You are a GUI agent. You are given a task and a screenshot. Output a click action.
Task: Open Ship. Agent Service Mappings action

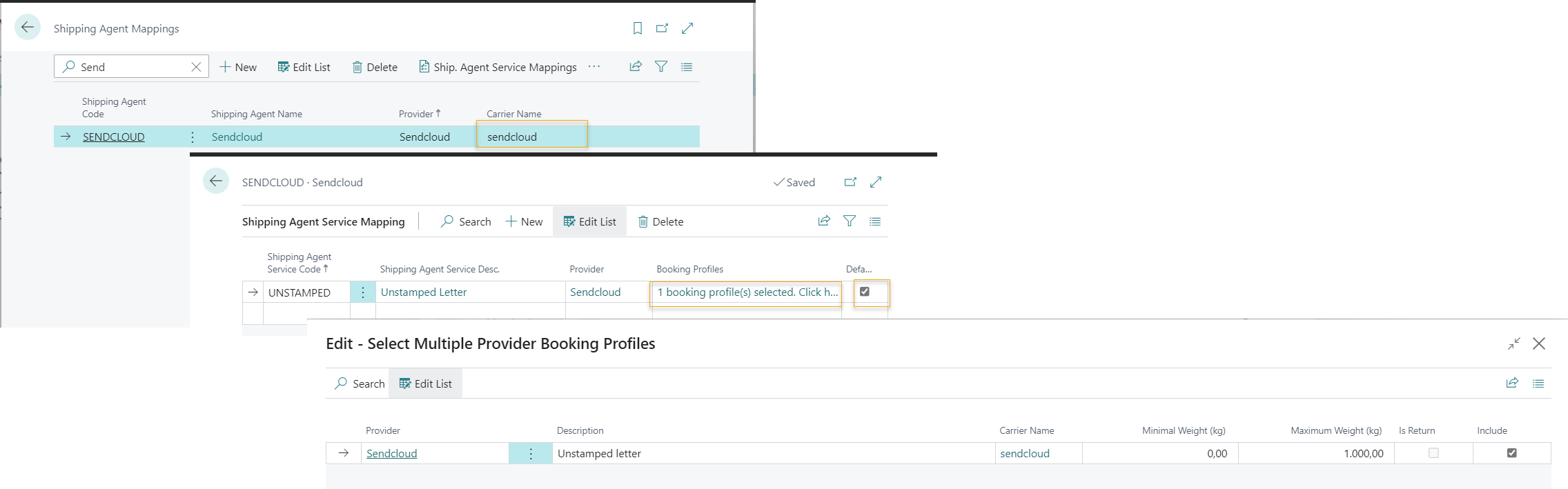coord(498,67)
